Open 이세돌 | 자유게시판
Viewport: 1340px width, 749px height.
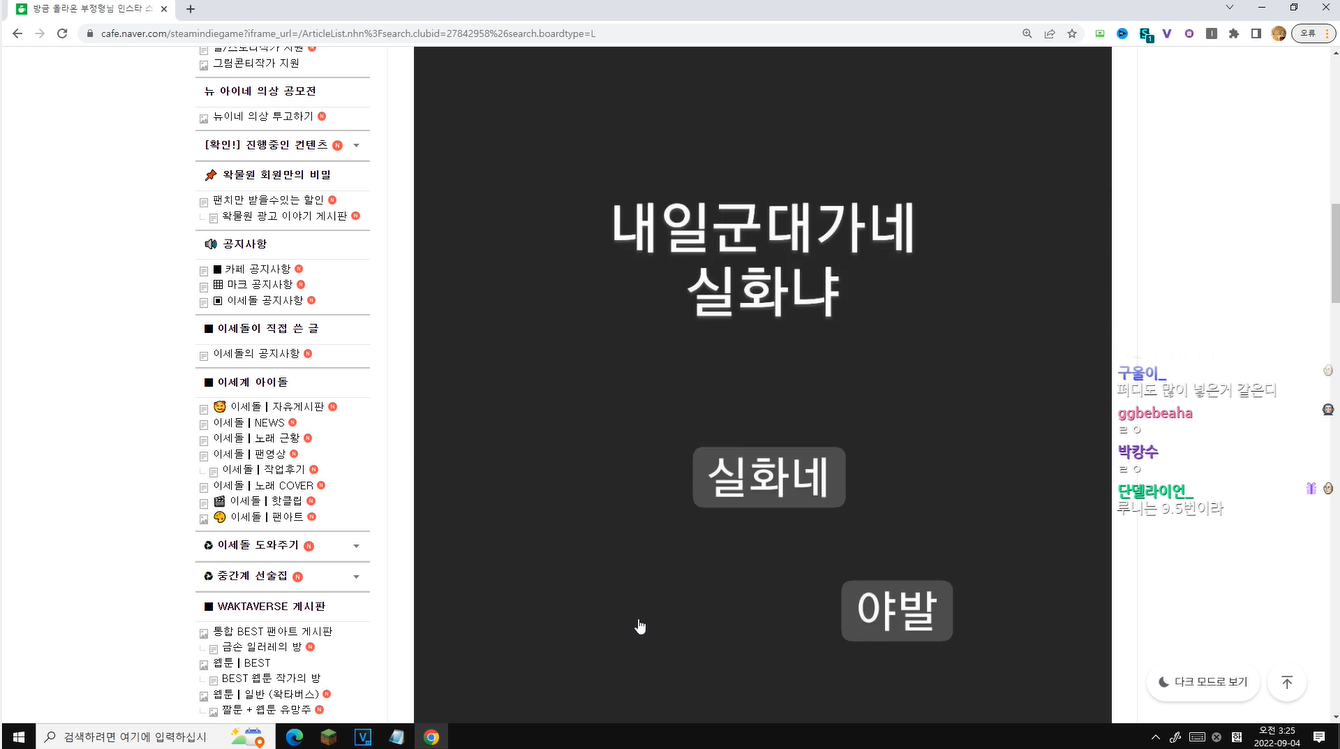(x=269, y=407)
